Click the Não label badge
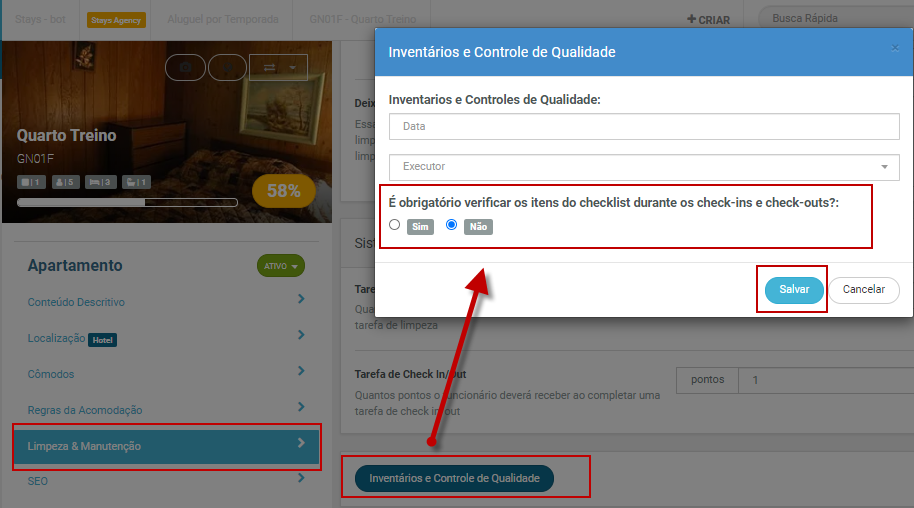This screenshot has height=508, width=914. click(x=478, y=227)
